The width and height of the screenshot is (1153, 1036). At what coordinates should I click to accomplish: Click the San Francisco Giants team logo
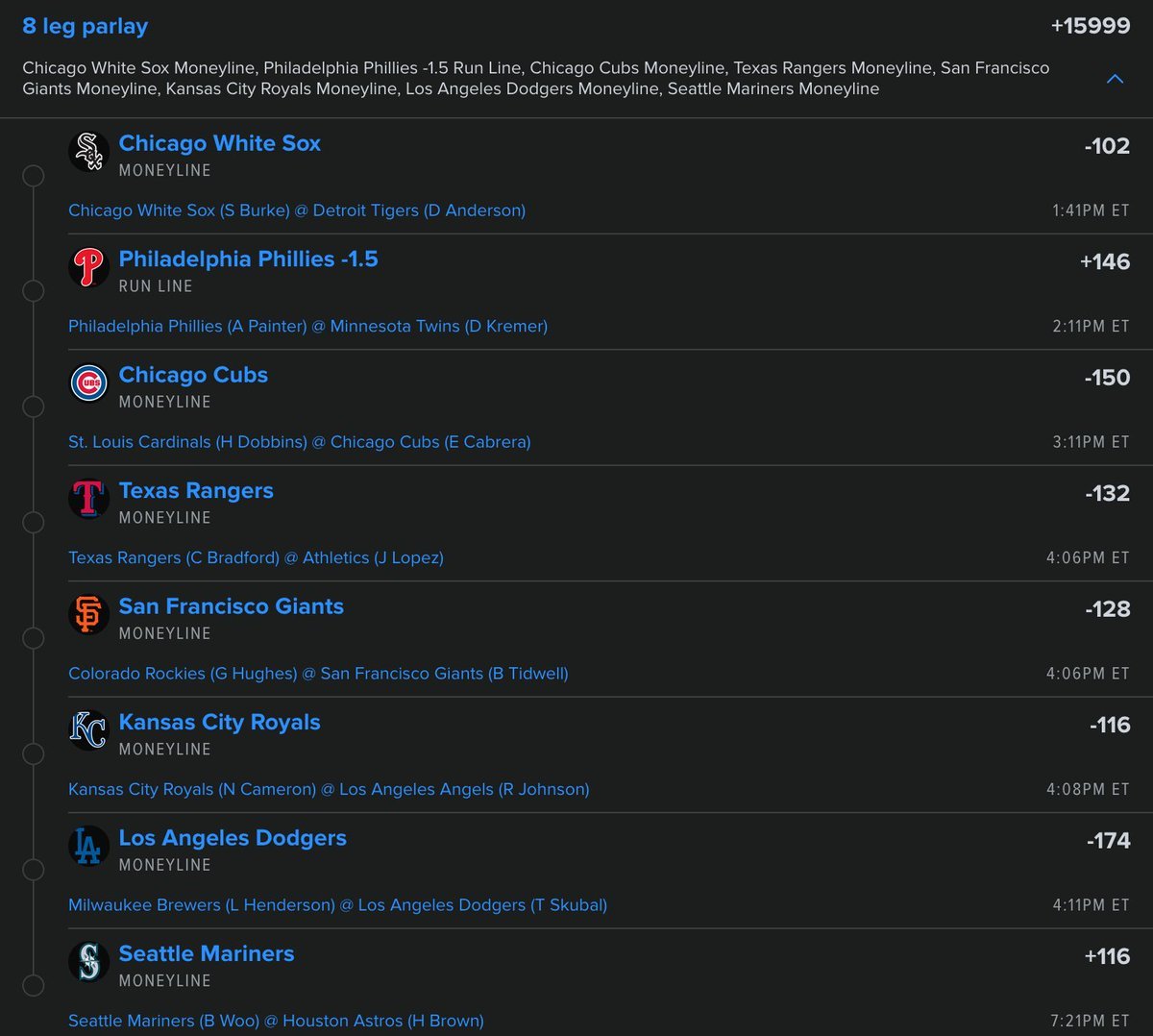click(x=88, y=615)
